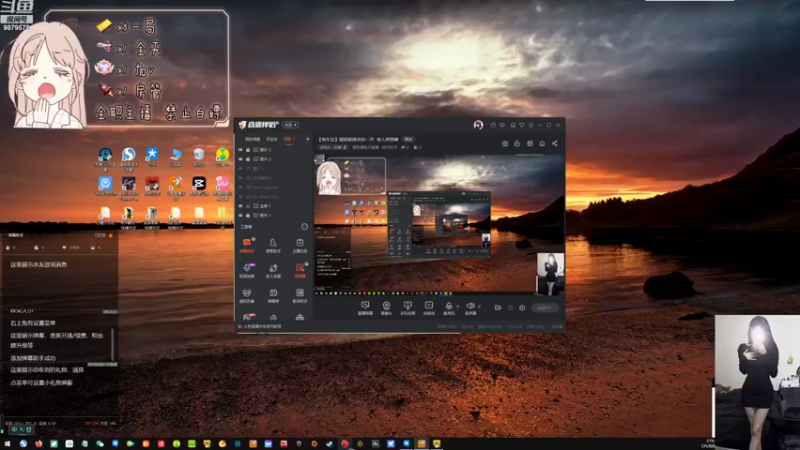The width and height of the screenshot is (800, 450).
Task: Hide the 图片2 scene source (eye icon)
Action: [240, 159]
